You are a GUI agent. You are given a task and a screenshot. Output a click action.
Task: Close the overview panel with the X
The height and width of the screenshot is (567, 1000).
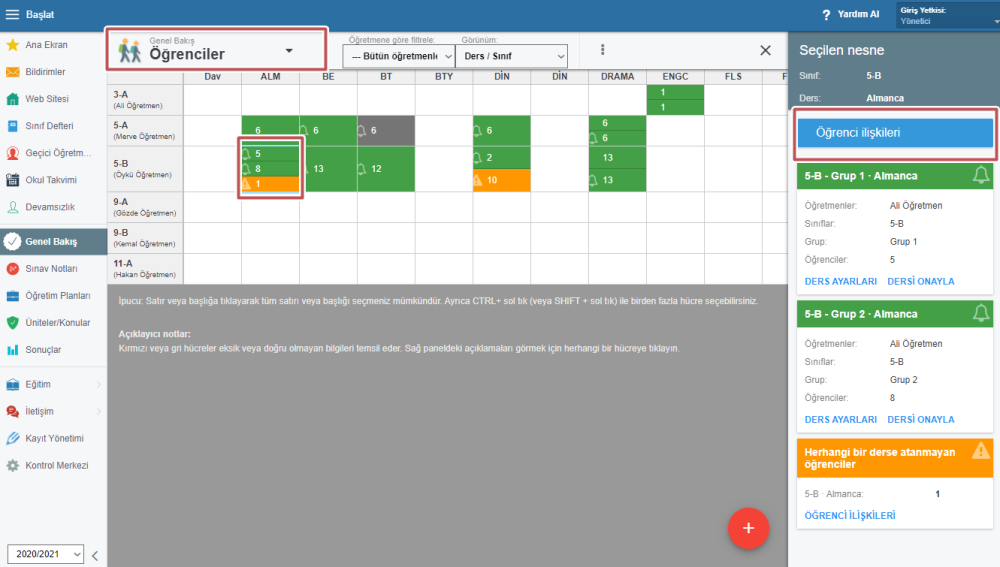(x=765, y=50)
